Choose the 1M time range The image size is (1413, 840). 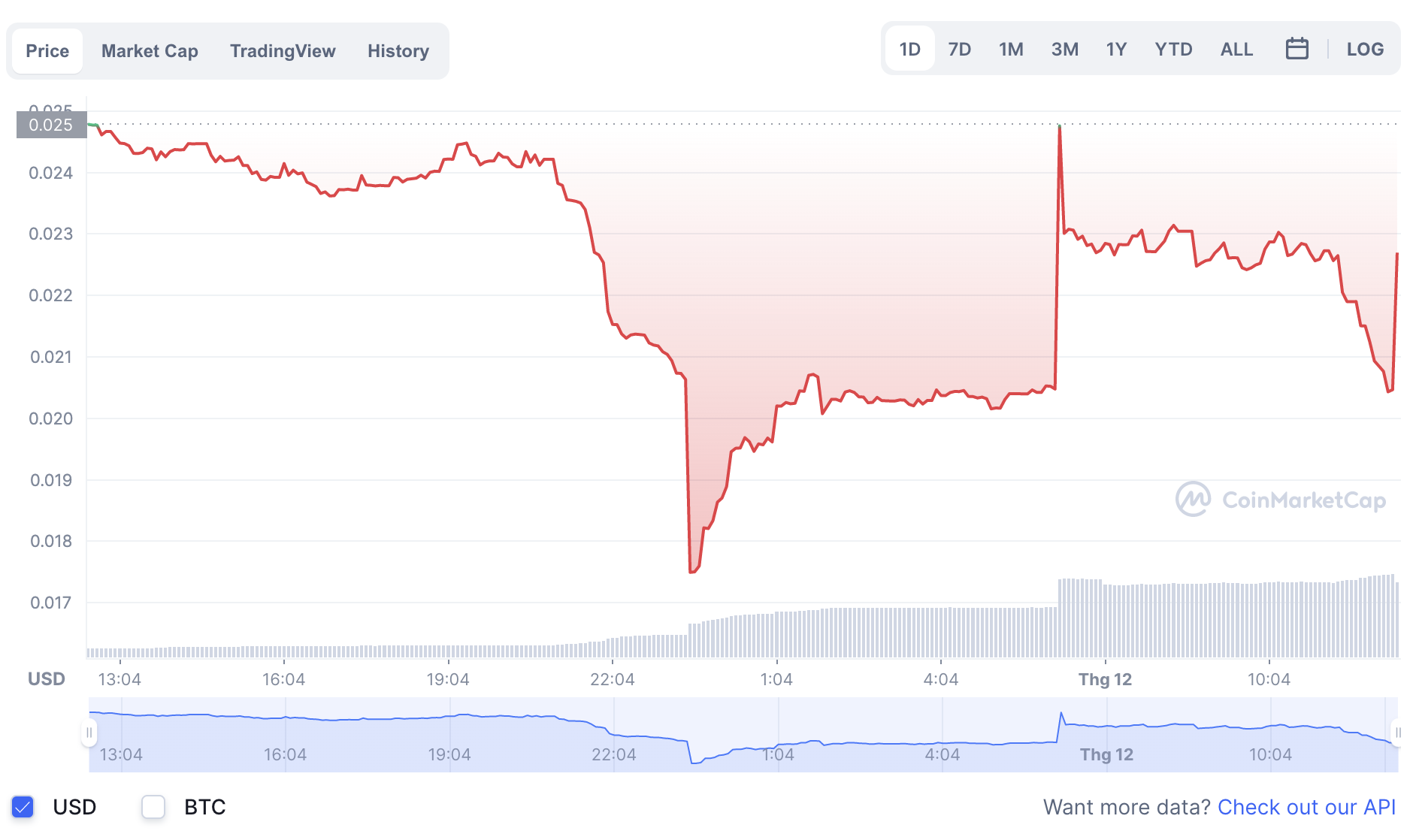pos(1011,50)
